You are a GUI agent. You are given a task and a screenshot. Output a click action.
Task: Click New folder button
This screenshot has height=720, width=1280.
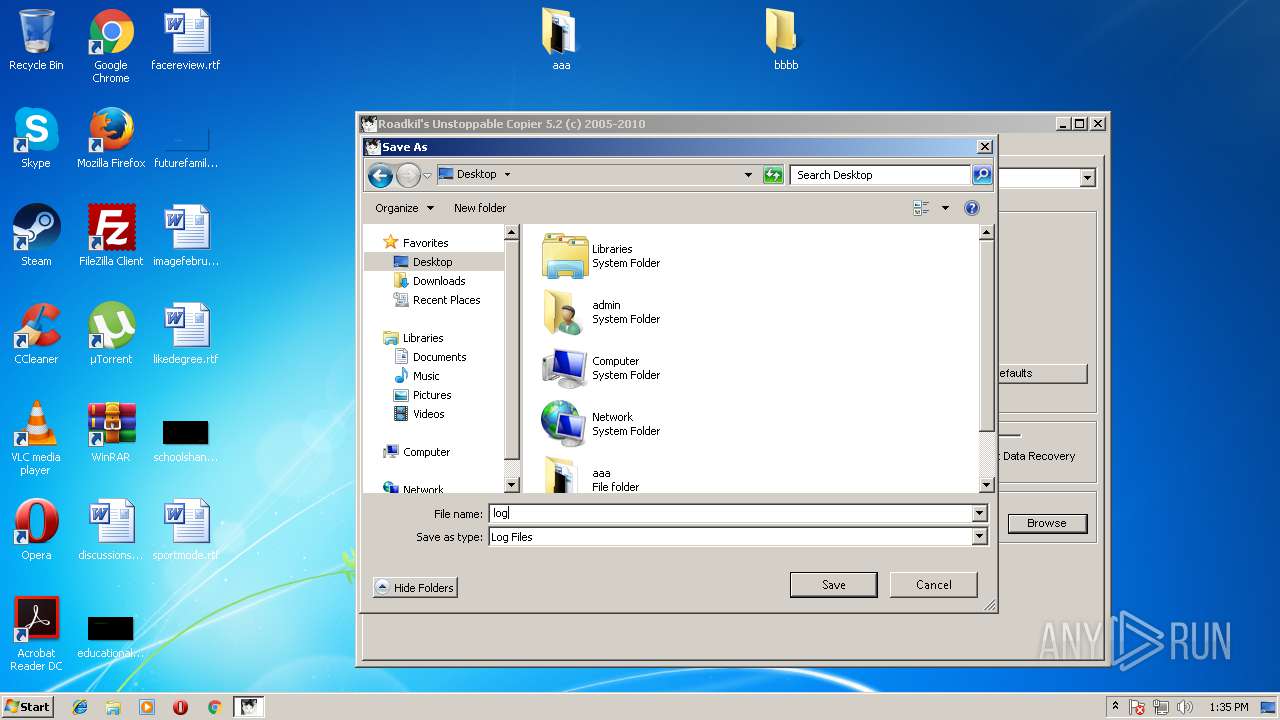coord(480,208)
